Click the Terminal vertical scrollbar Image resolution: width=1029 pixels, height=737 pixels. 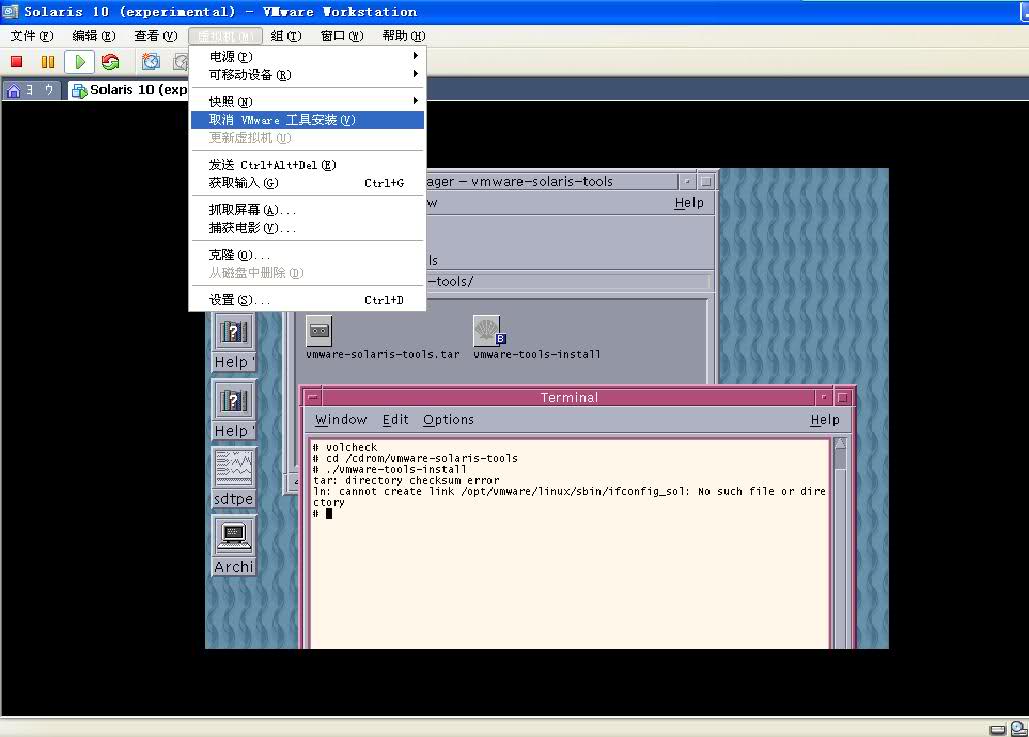tap(840, 541)
